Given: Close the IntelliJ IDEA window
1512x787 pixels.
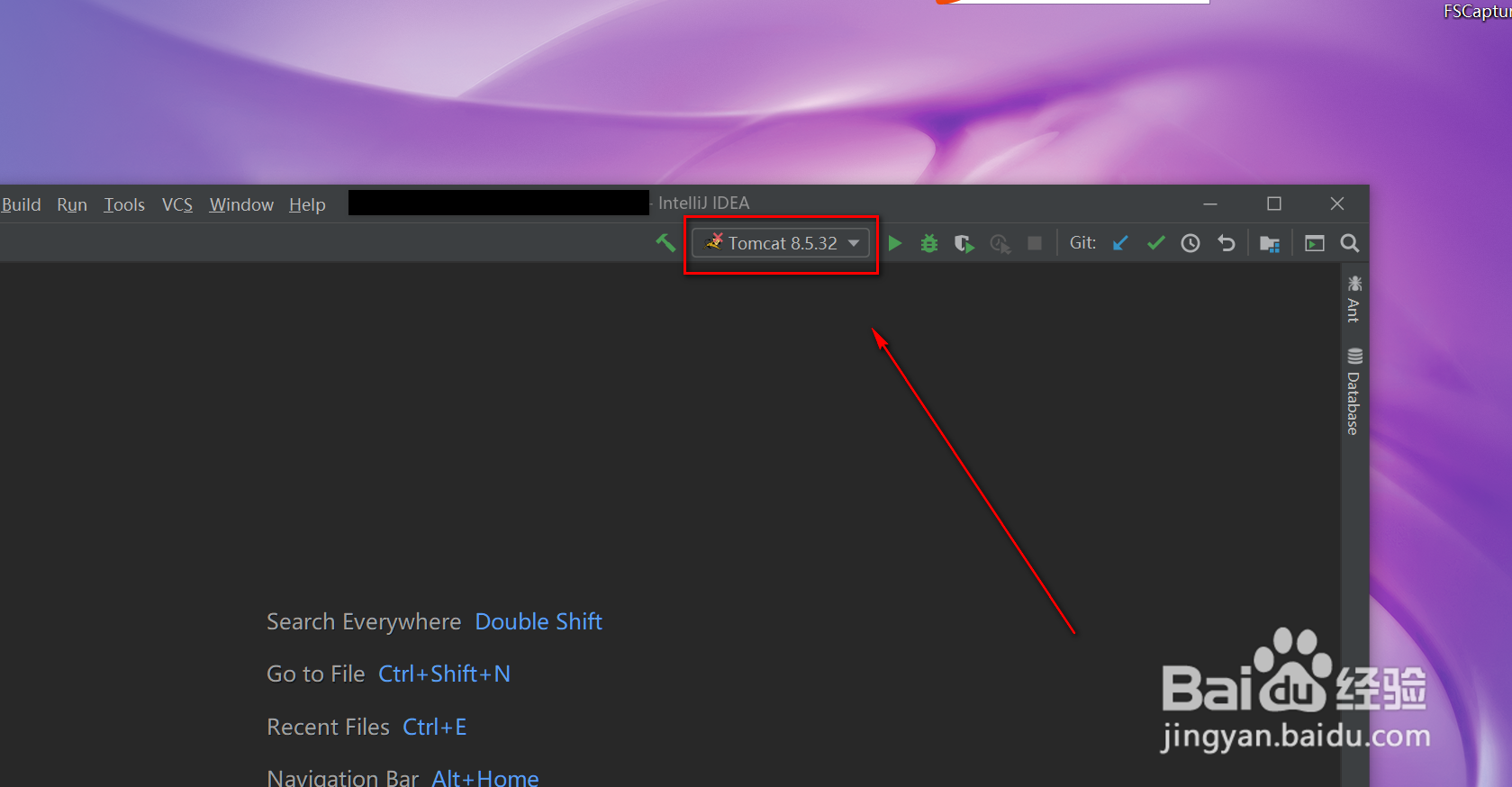Looking at the screenshot, I should pyautogui.click(x=1337, y=204).
